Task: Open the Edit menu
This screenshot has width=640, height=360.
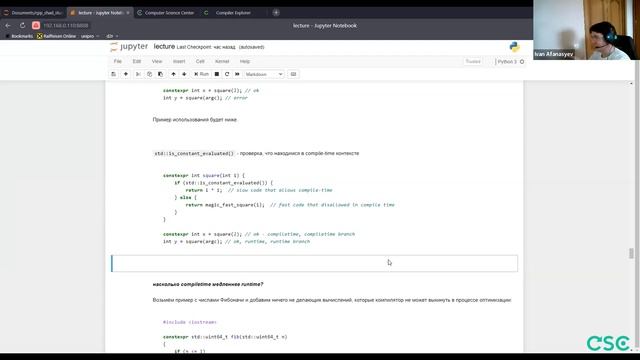Action: 137,61
